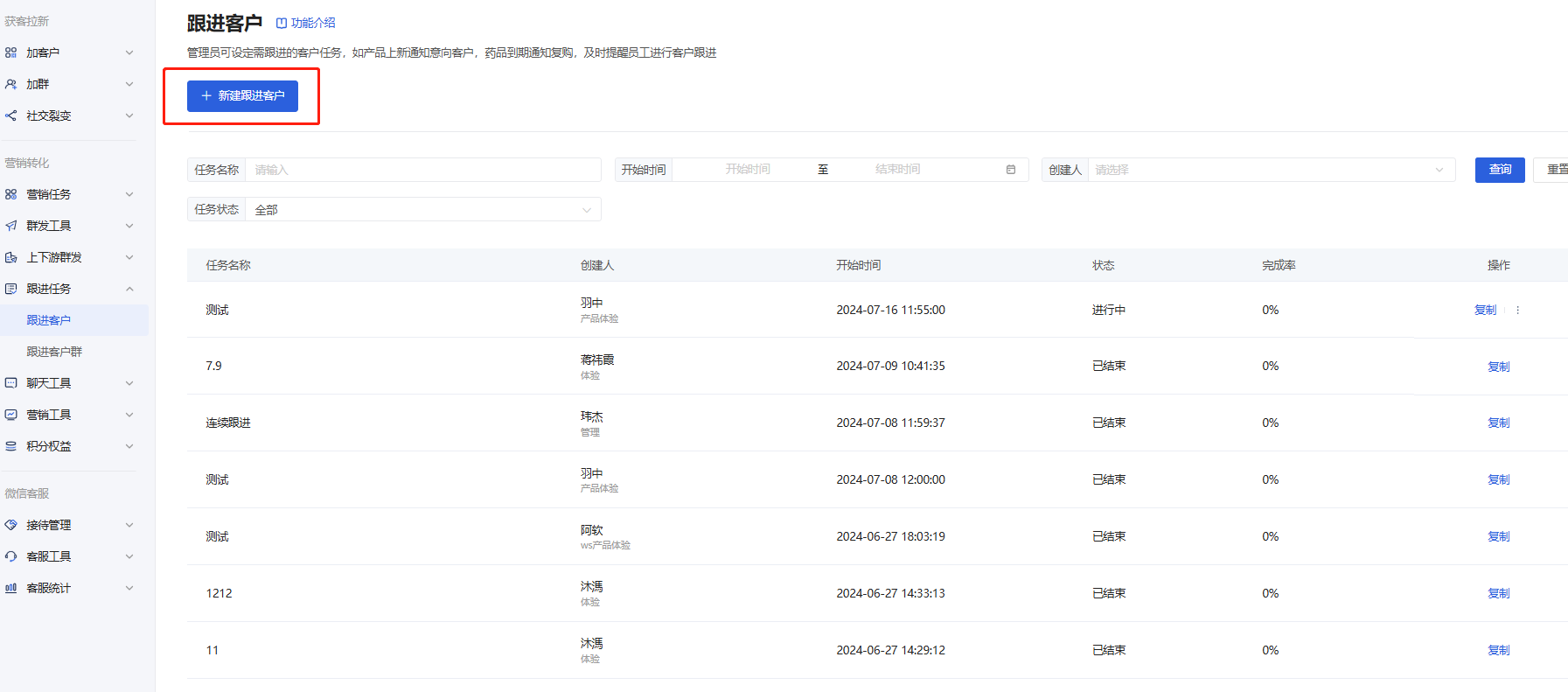Collapse the 跟进任务 menu chevron
Image resolution: width=1568 pixels, height=692 pixels.
tap(129, 289)
